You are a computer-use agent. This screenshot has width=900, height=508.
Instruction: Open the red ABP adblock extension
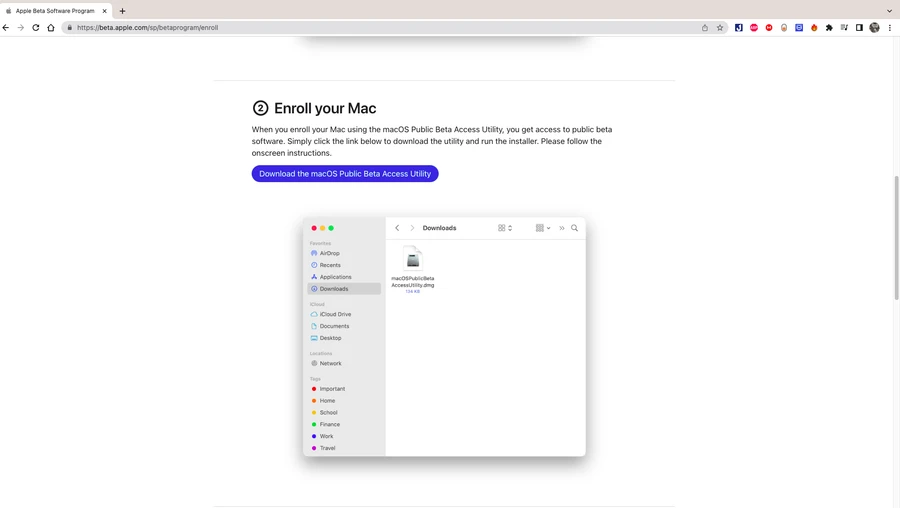pos(754,28)
